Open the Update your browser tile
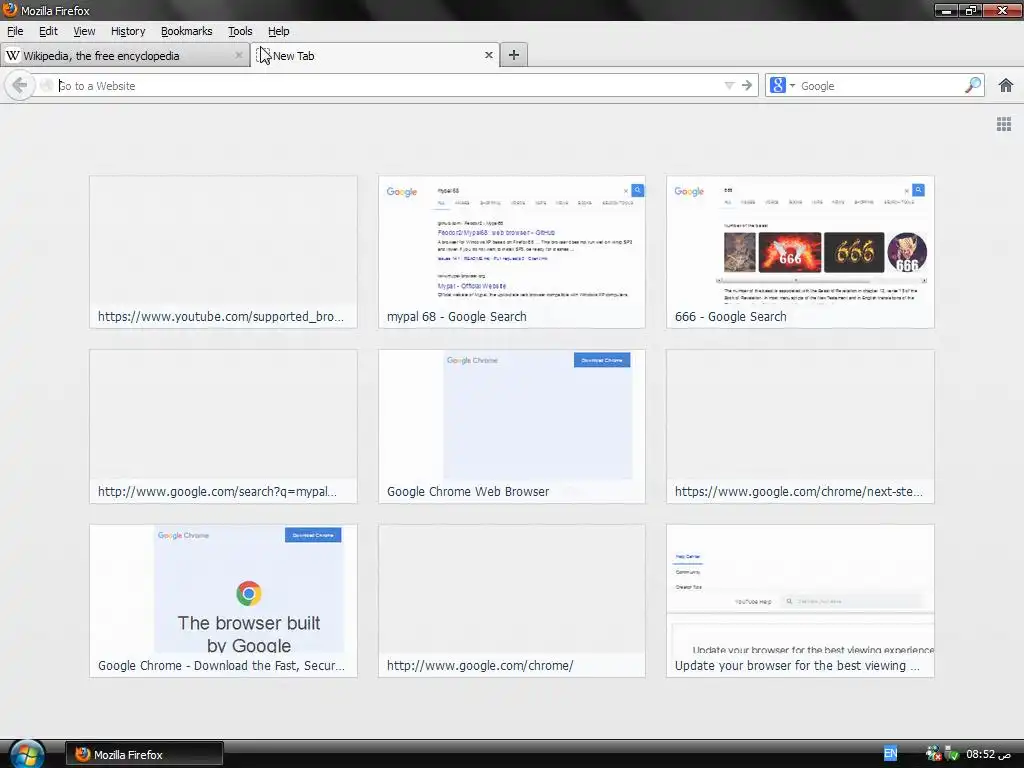This screenshot has width=1024, height=768. 800,601
